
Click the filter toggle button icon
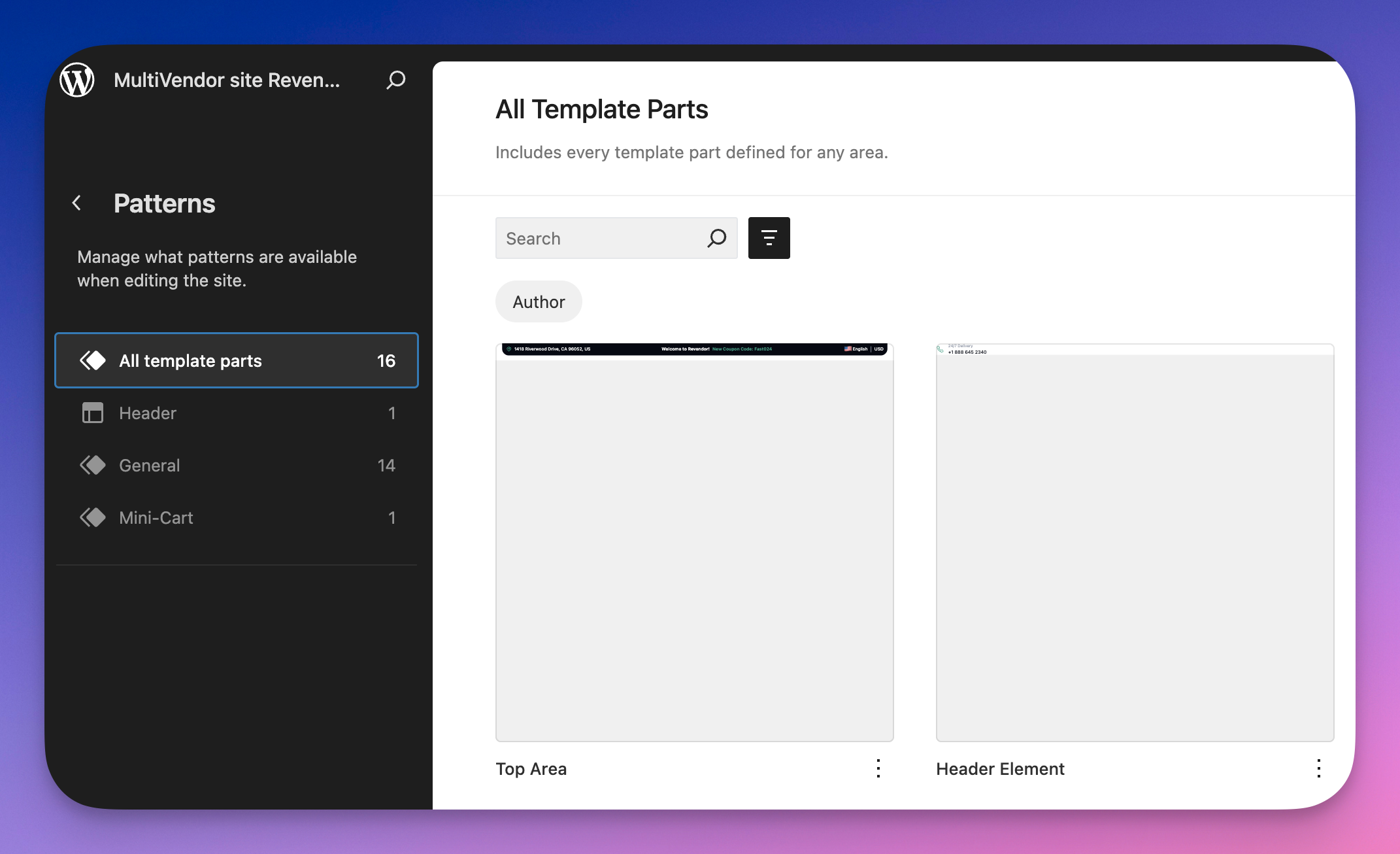pos(769,238)
